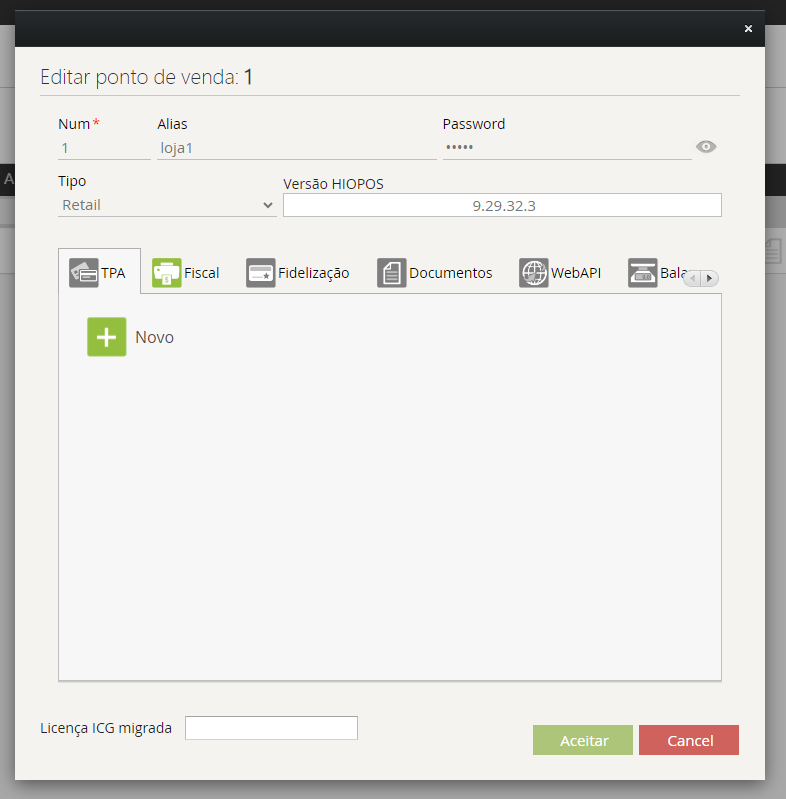Click the WebAPI globe icon
Viewport: 786px width, 799px height.
click(x=534, y=273)
